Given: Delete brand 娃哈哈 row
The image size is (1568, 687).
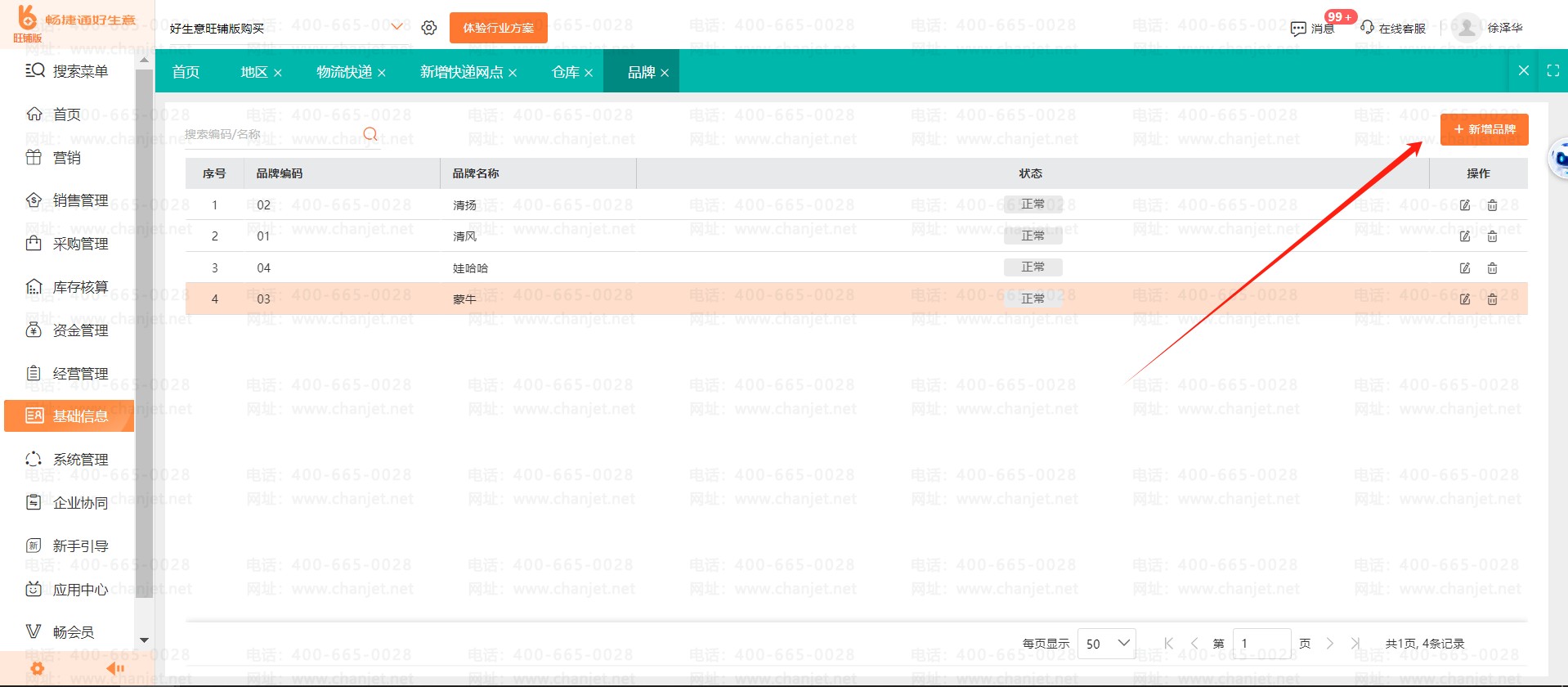Looking at the screenshot, I should (1492, 268).
